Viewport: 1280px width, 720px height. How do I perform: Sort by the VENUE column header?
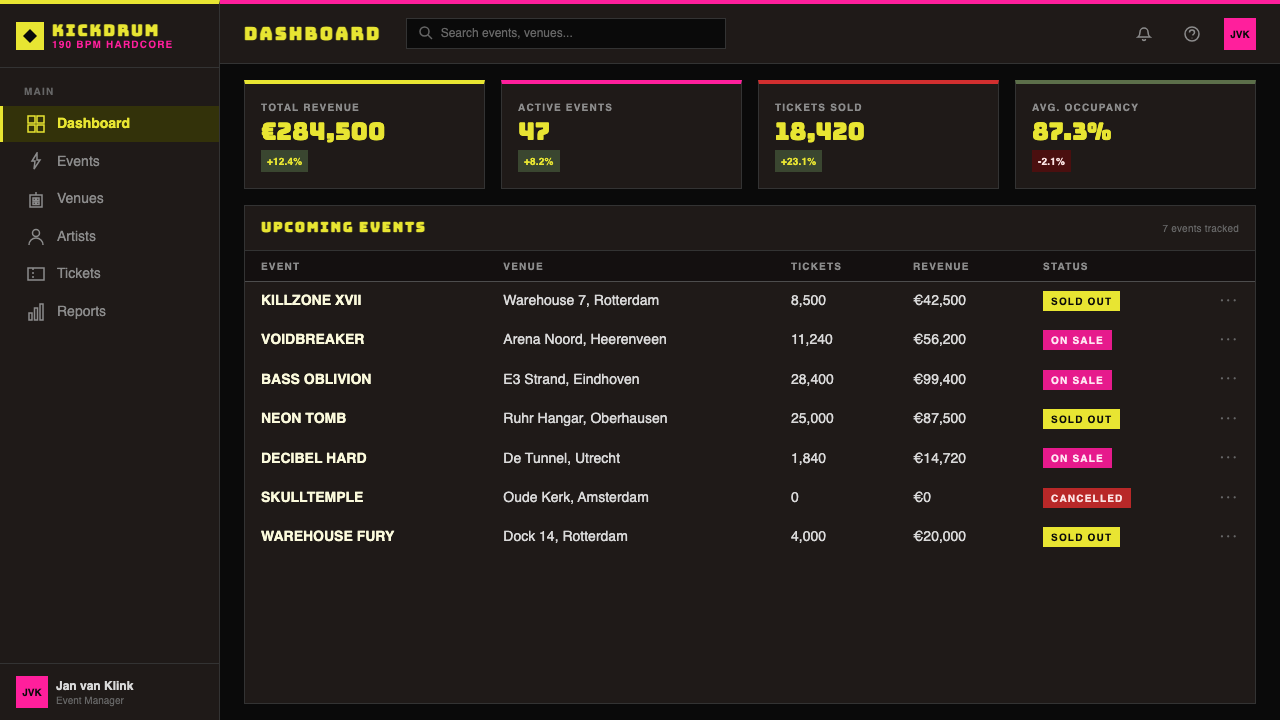pos(523,267)
